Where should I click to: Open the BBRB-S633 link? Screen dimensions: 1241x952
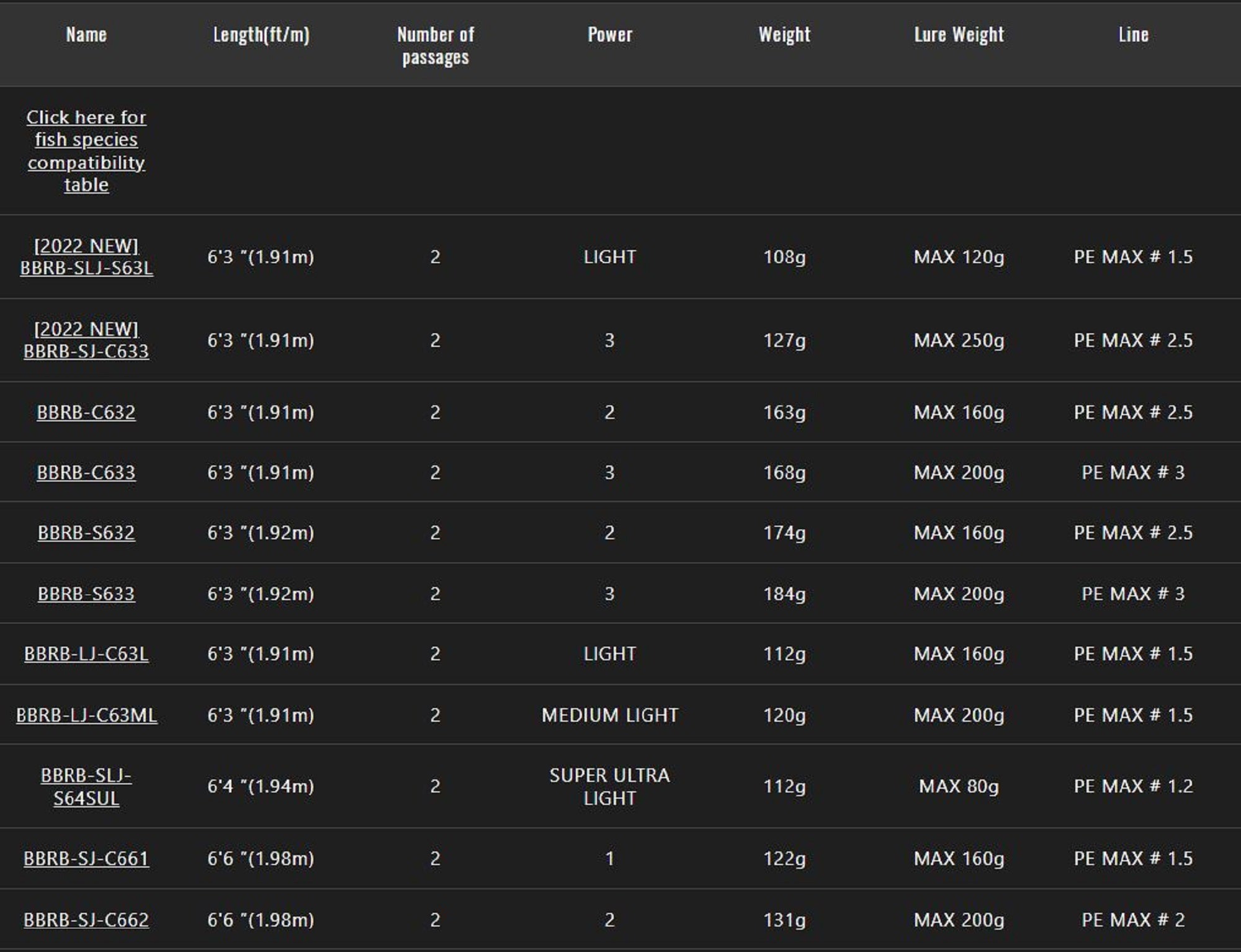[x=86, y=593]
